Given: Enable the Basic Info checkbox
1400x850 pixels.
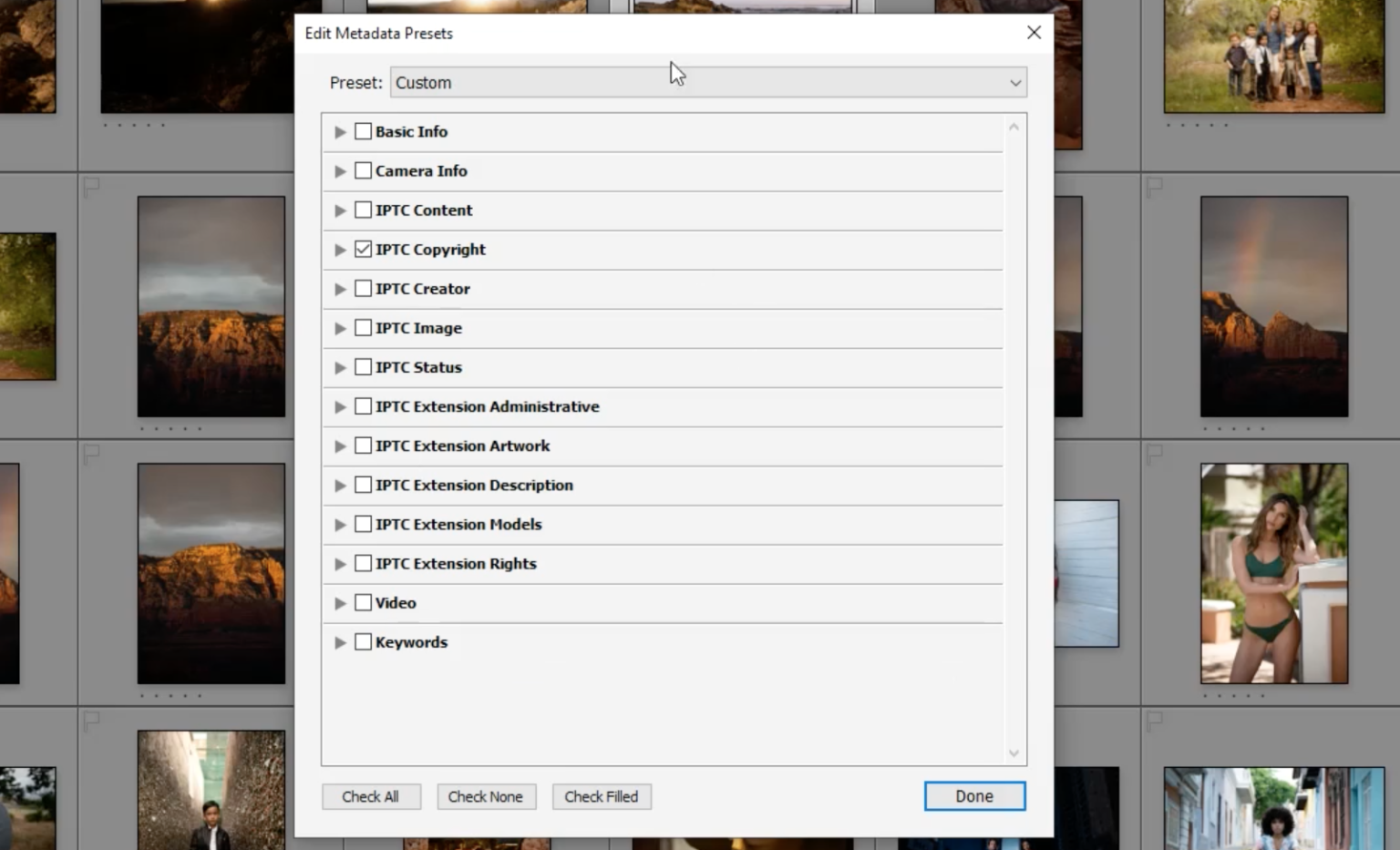Looking at the screenshot, I should [x=363, y=131].
